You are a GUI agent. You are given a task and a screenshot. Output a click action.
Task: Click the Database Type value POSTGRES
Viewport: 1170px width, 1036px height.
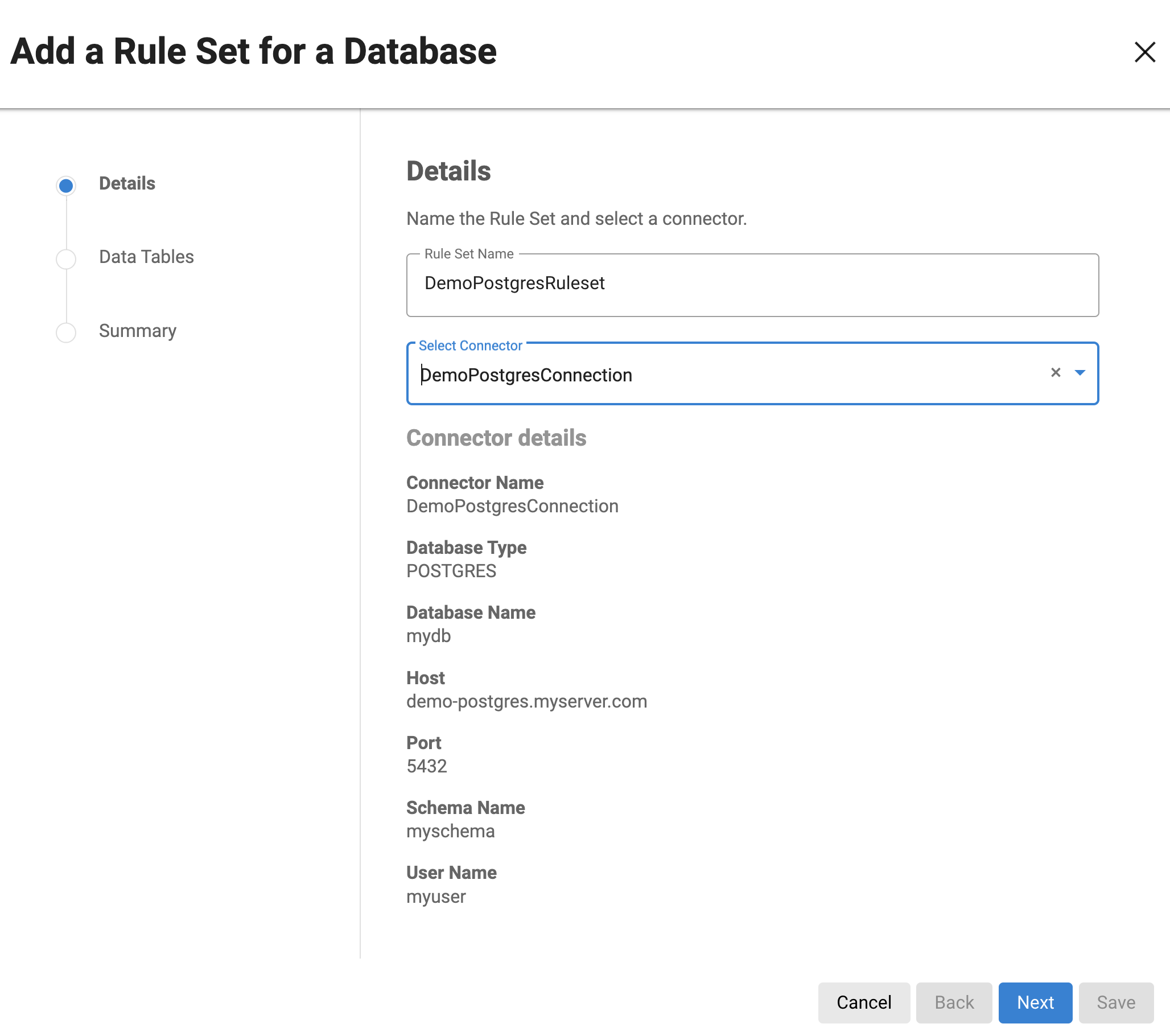tap(451, 571)
